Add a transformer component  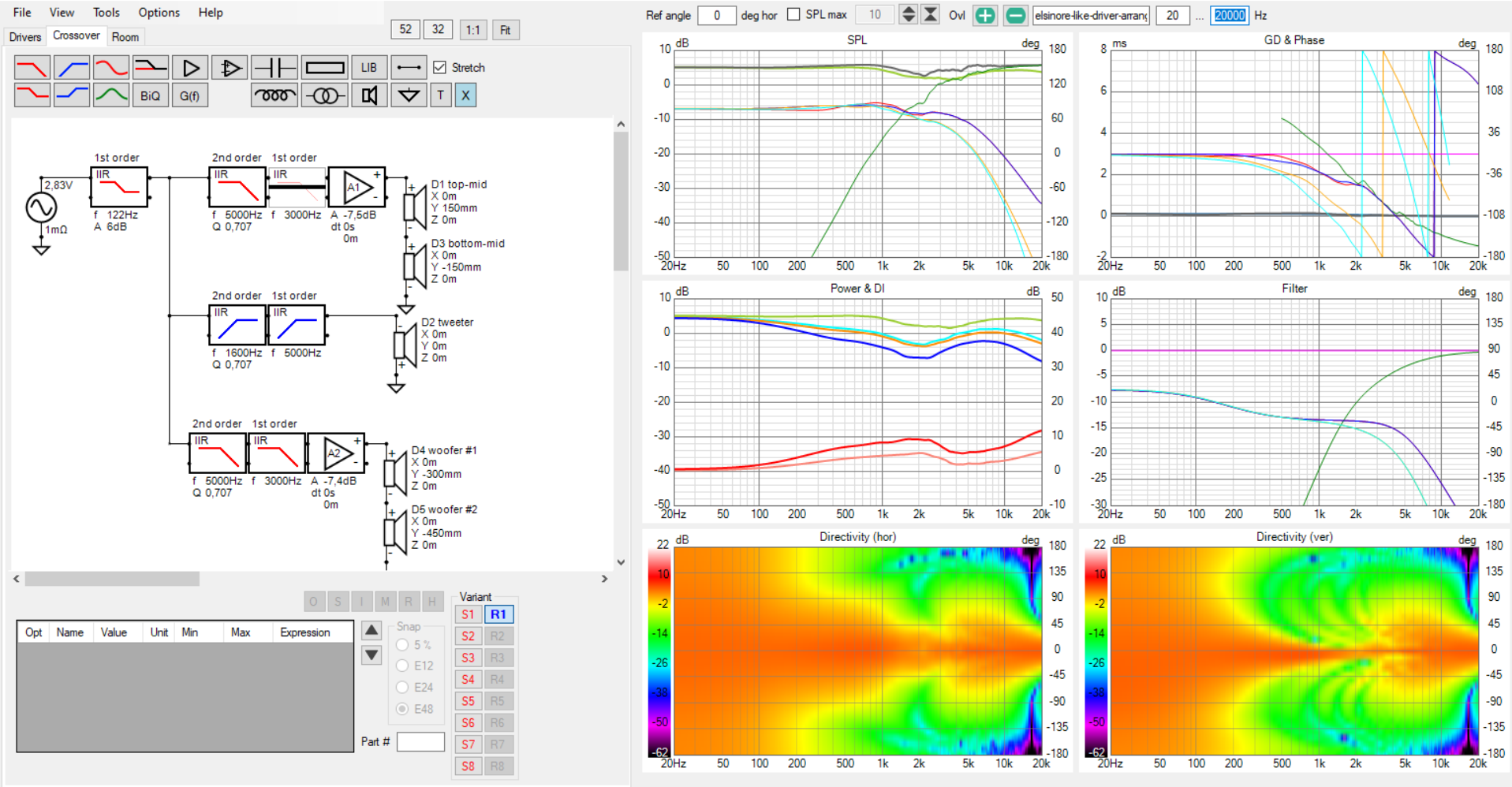(324, 95)
